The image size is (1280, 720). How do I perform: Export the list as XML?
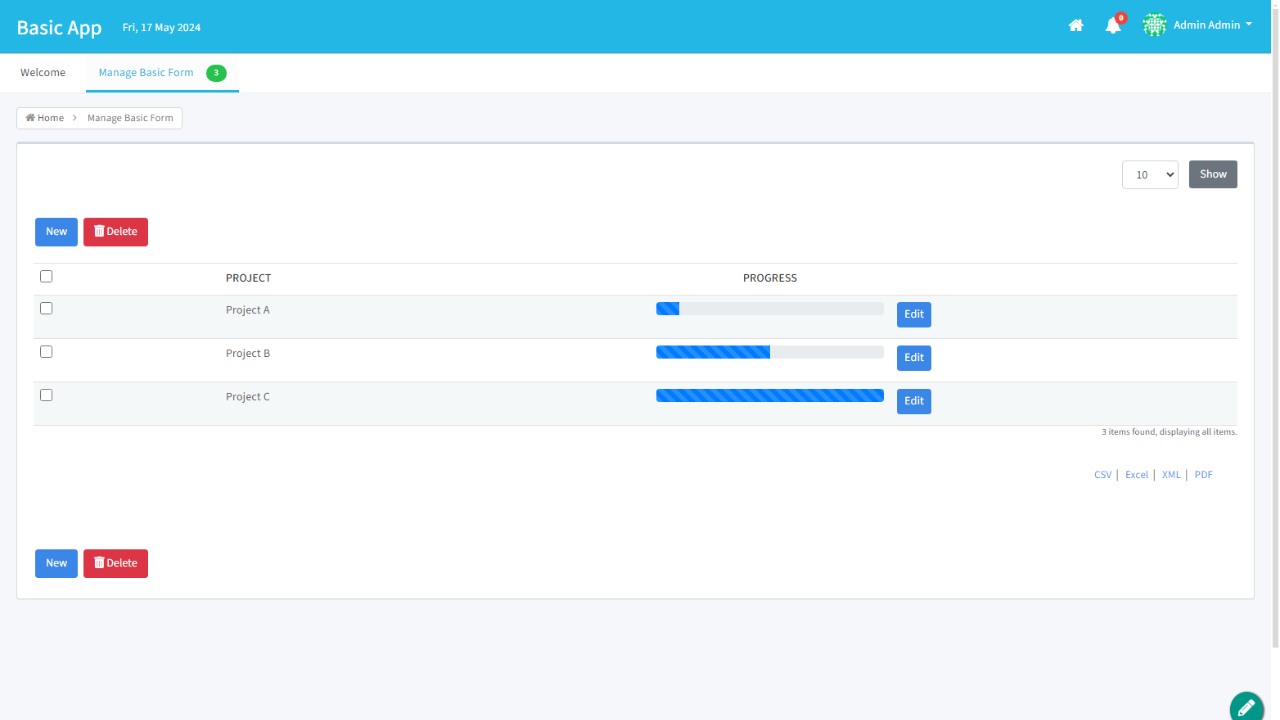(1171, 475)
